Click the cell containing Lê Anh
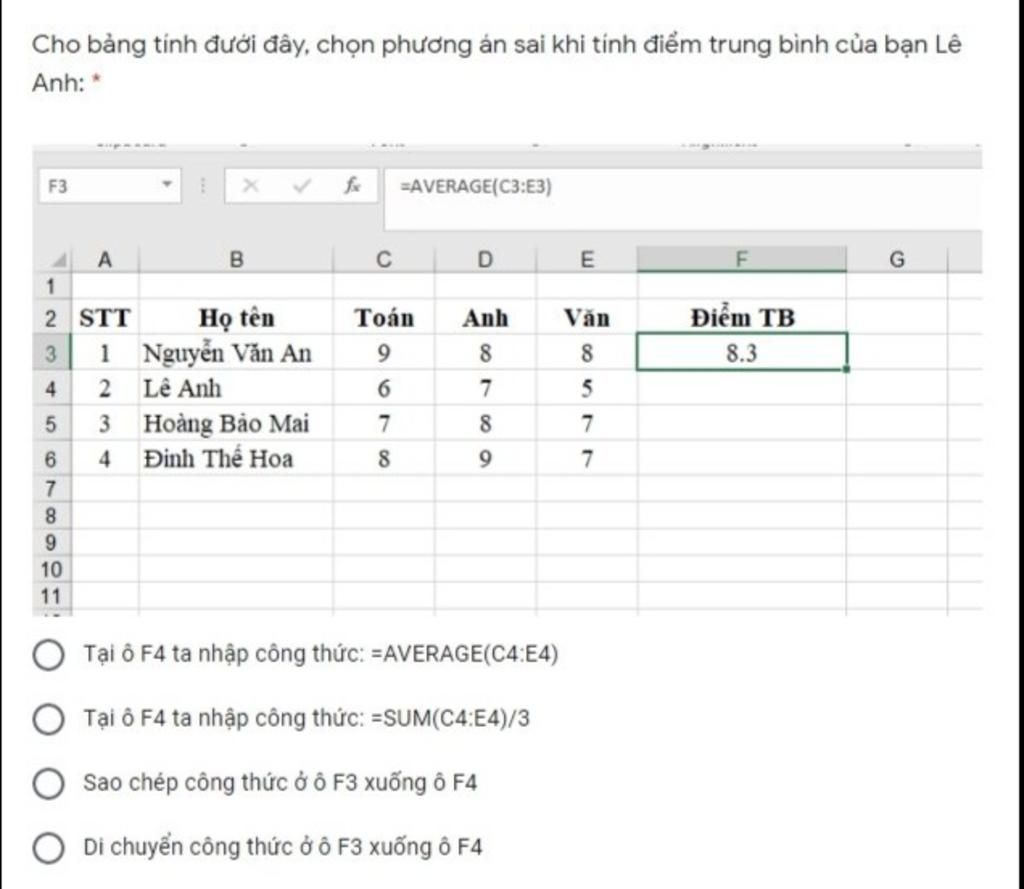 tap(236, 389)
